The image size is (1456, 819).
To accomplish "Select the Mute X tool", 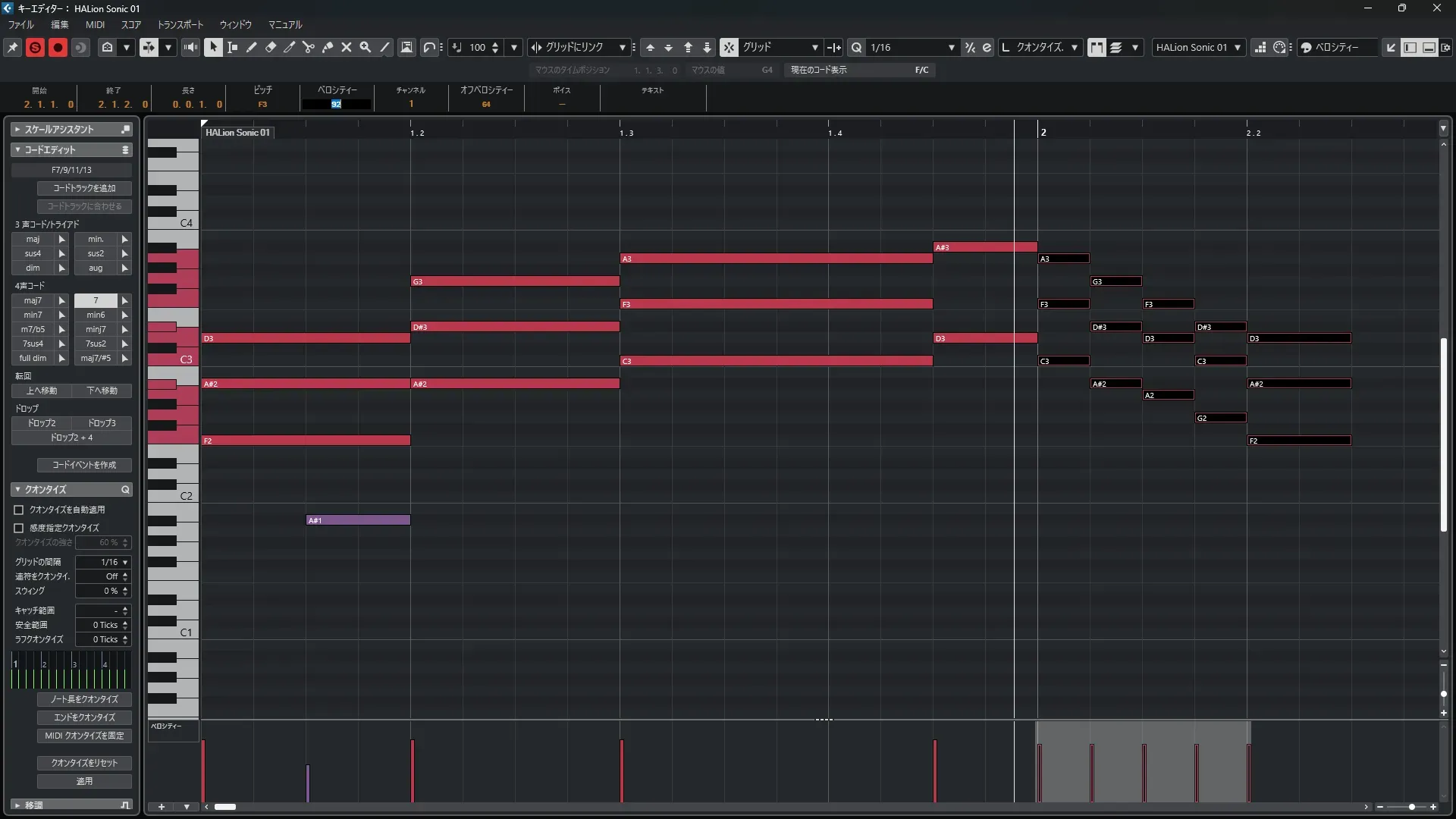I will pos(347,47).
